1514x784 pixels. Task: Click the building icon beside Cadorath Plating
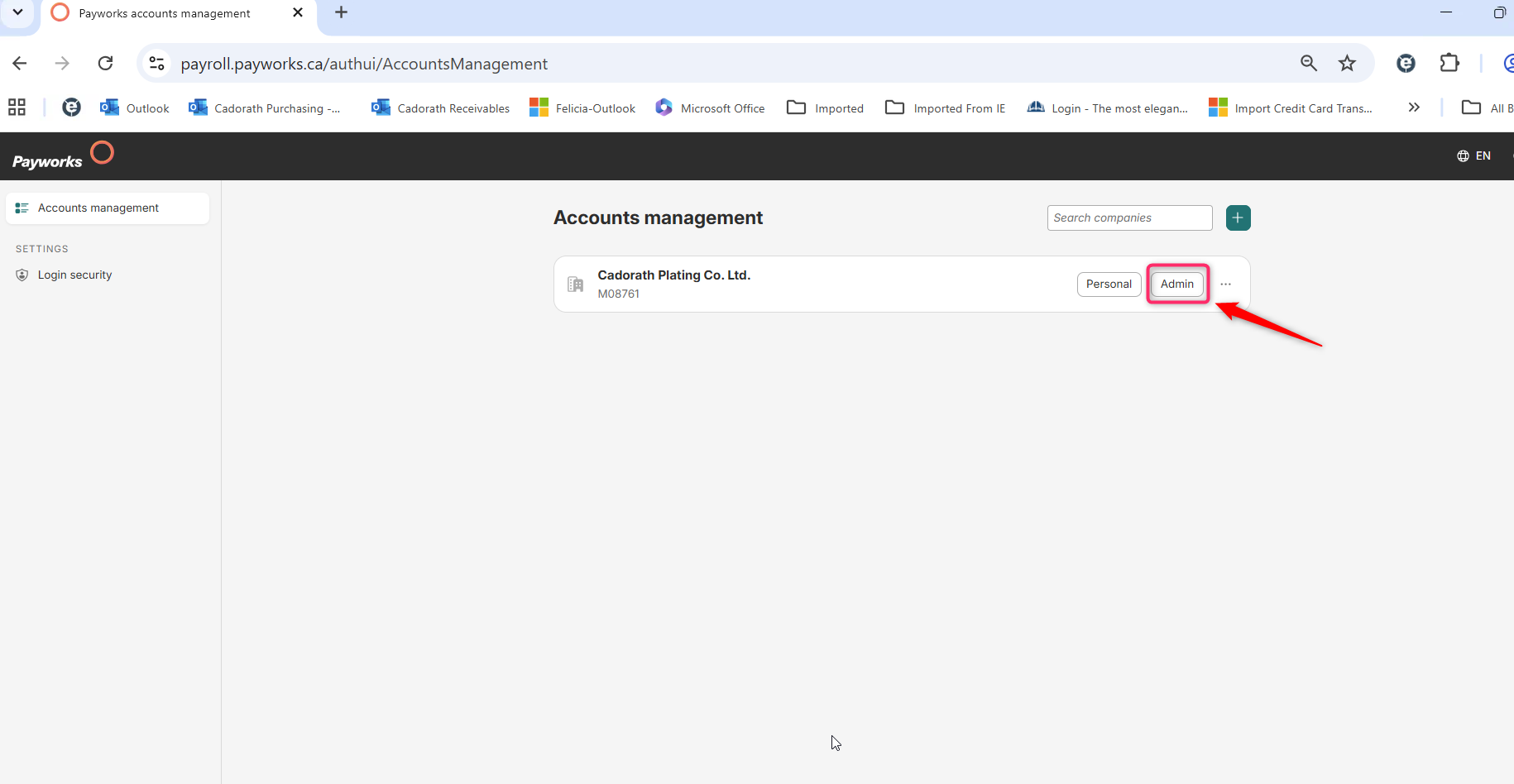575,284
